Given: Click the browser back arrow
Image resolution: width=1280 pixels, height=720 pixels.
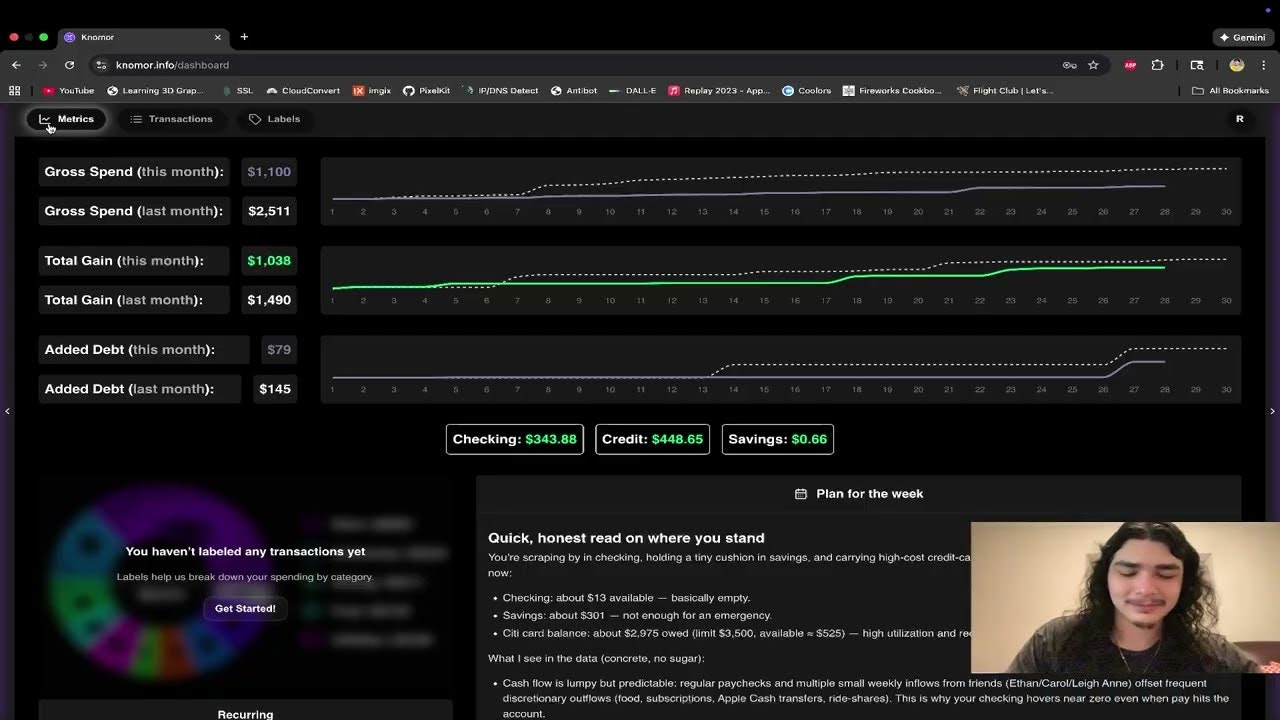Looking at the screenshot, I should [16, 65].
